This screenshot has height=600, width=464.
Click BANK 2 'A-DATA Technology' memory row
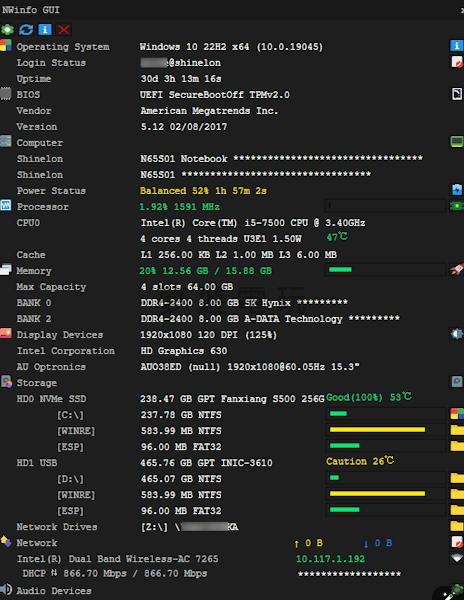coord(270,319)
